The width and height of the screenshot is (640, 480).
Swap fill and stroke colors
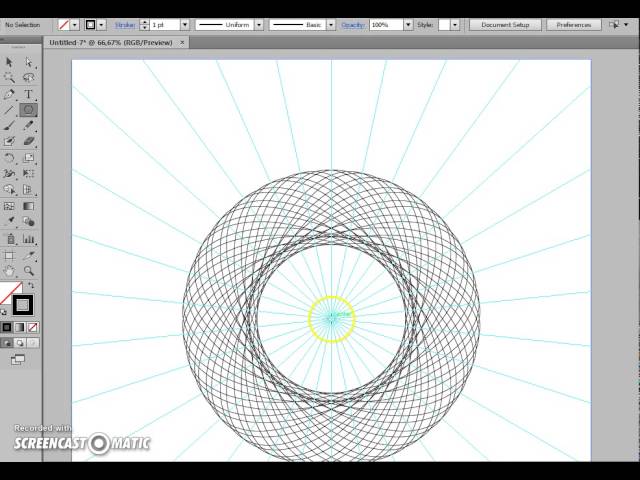(x=31, y=285)
